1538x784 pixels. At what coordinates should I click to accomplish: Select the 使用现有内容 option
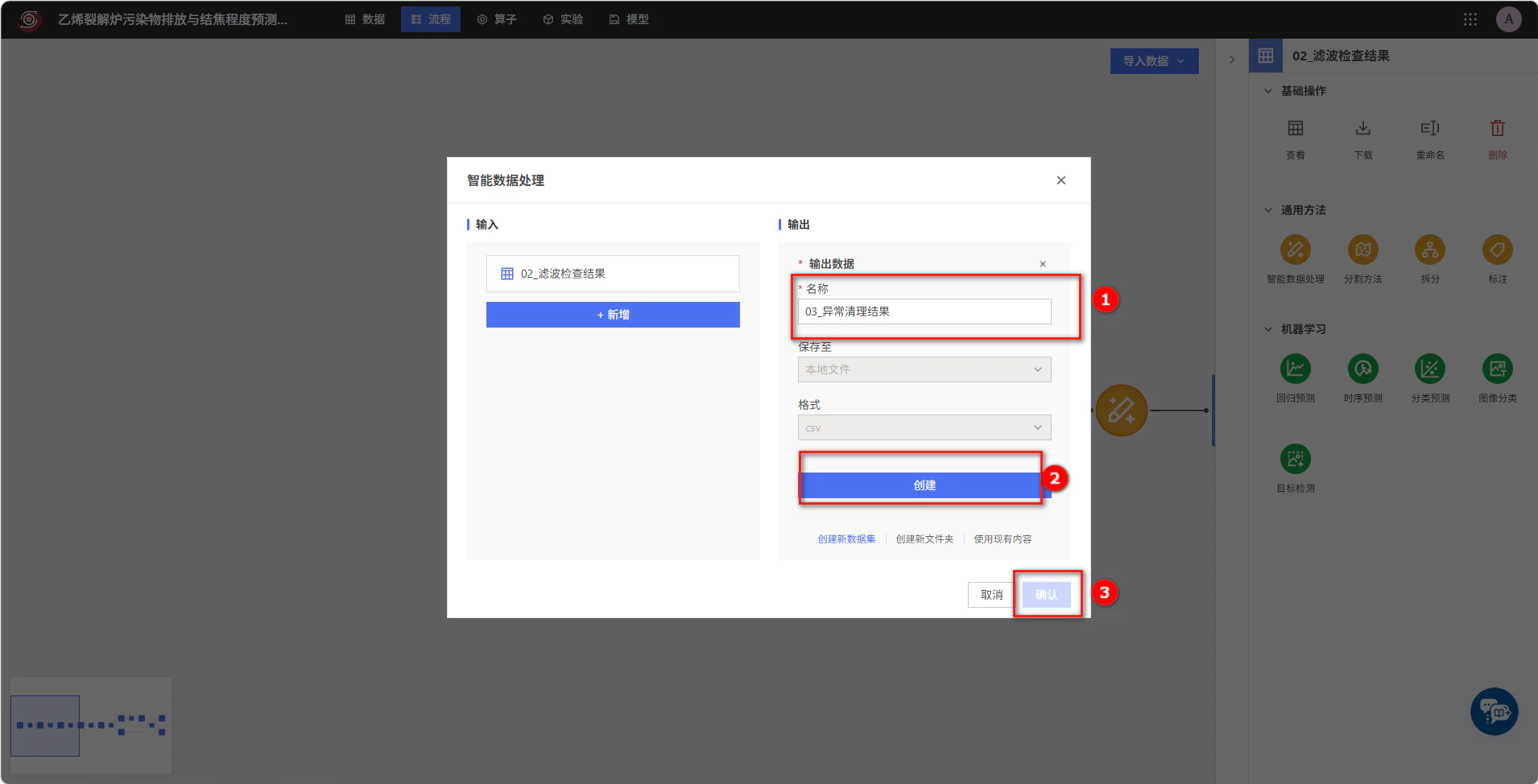pyautogui.click(x=1003, y=539)
